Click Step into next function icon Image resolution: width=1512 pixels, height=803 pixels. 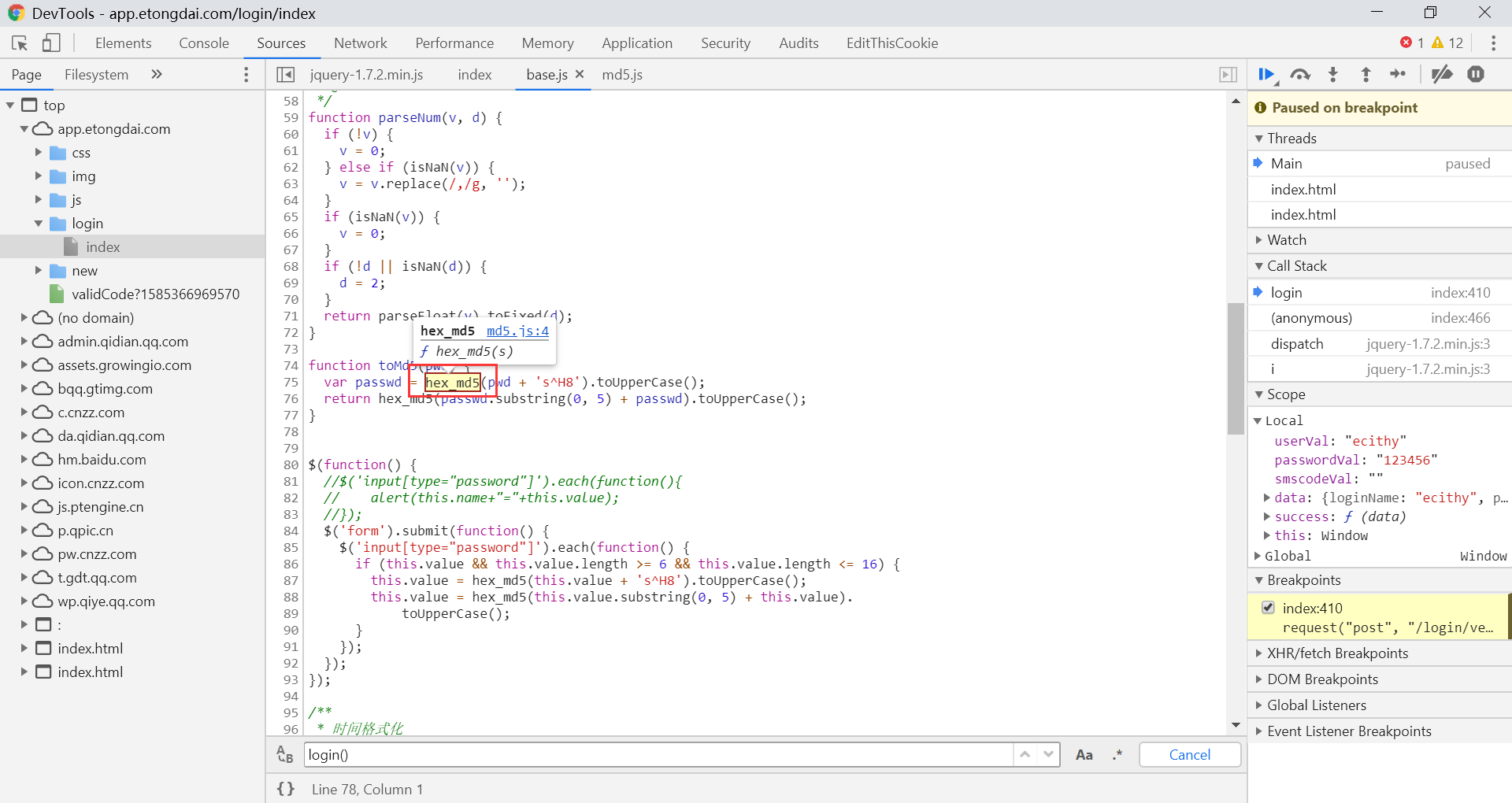[x=1333, y=75]
